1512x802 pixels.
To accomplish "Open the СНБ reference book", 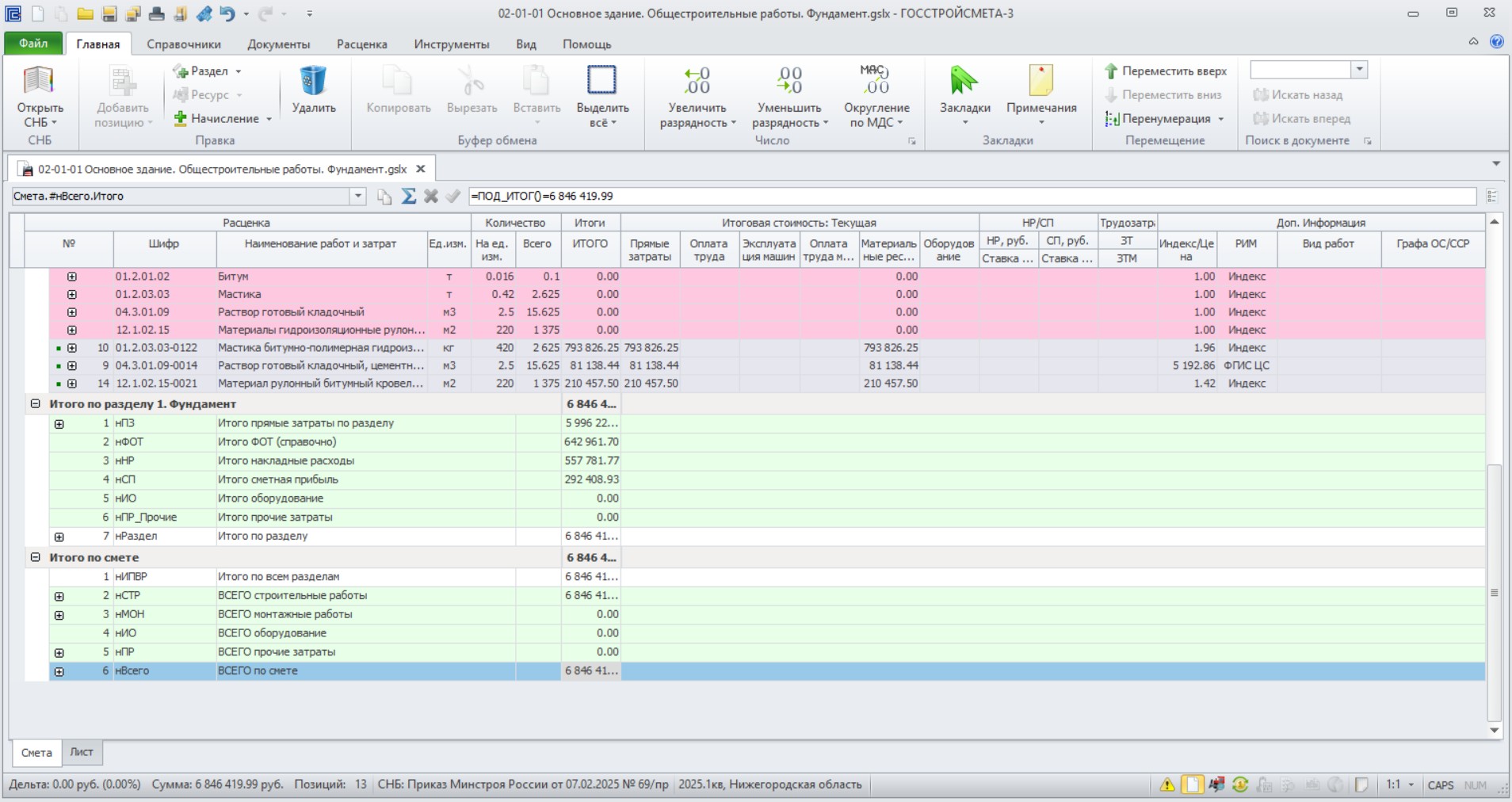I will [x=39, y=95].
